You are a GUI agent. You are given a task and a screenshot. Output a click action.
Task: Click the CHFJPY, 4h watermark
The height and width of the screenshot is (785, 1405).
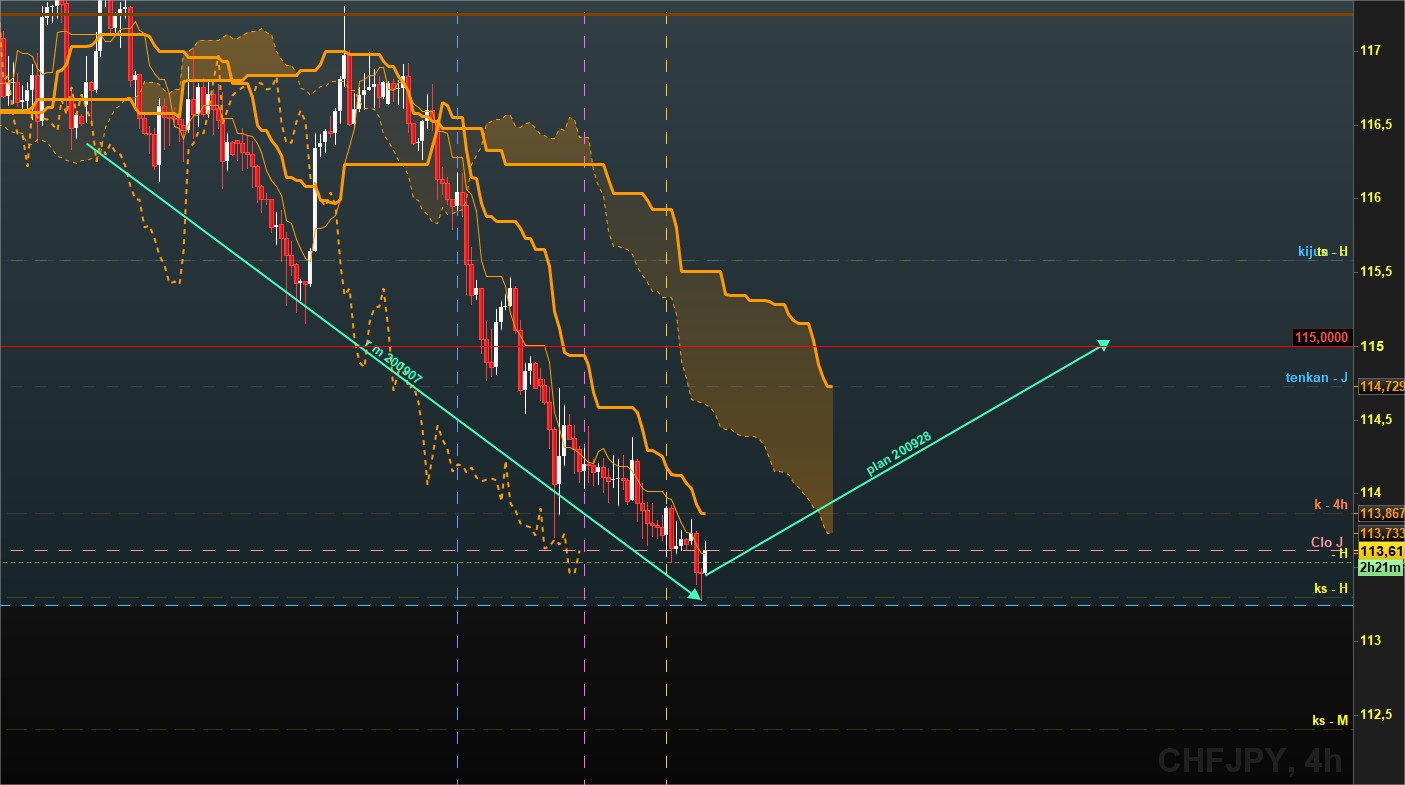(1250, 761)
